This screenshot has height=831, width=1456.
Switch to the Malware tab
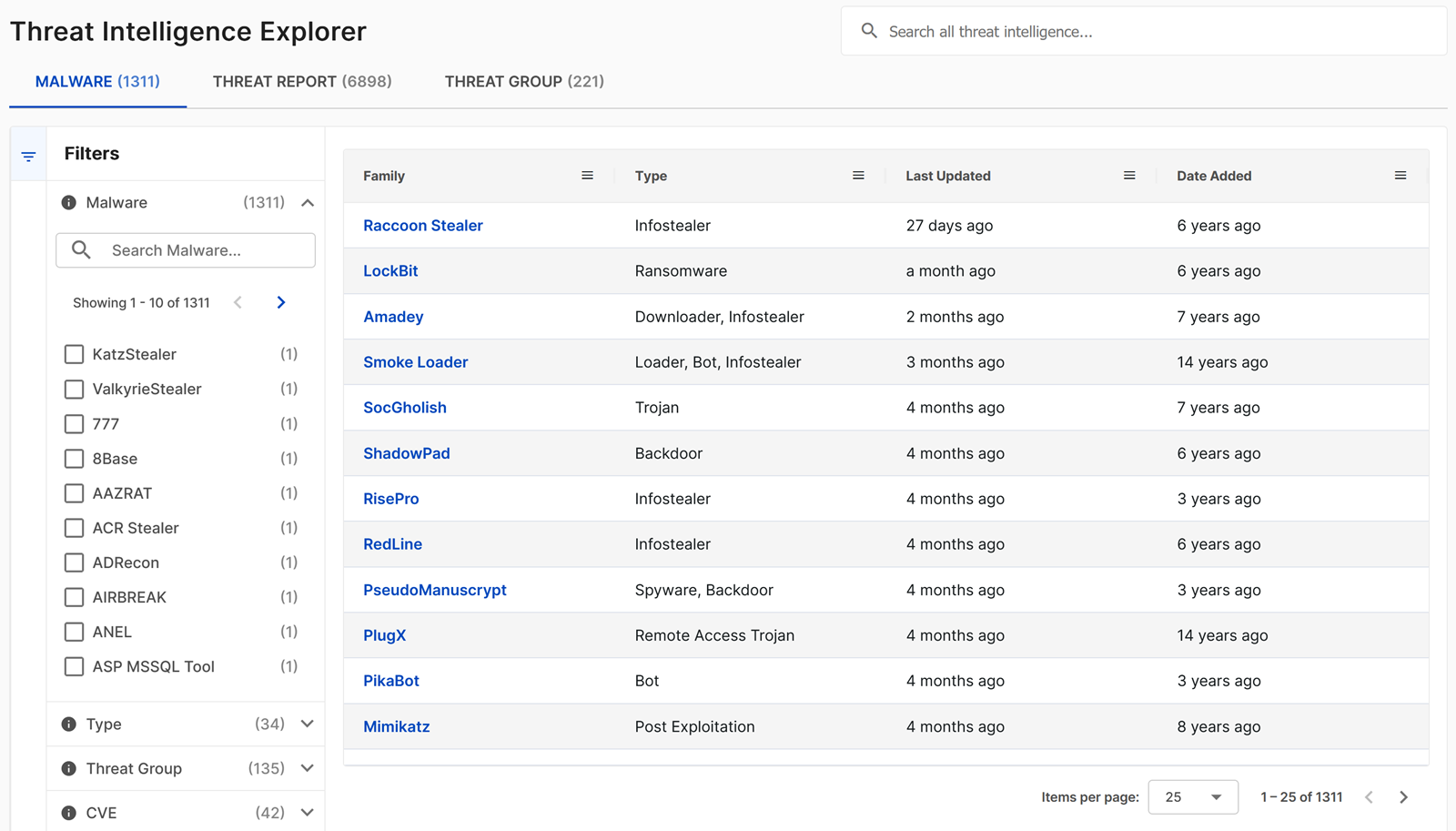pyautogui.click(x=97, y=82)
